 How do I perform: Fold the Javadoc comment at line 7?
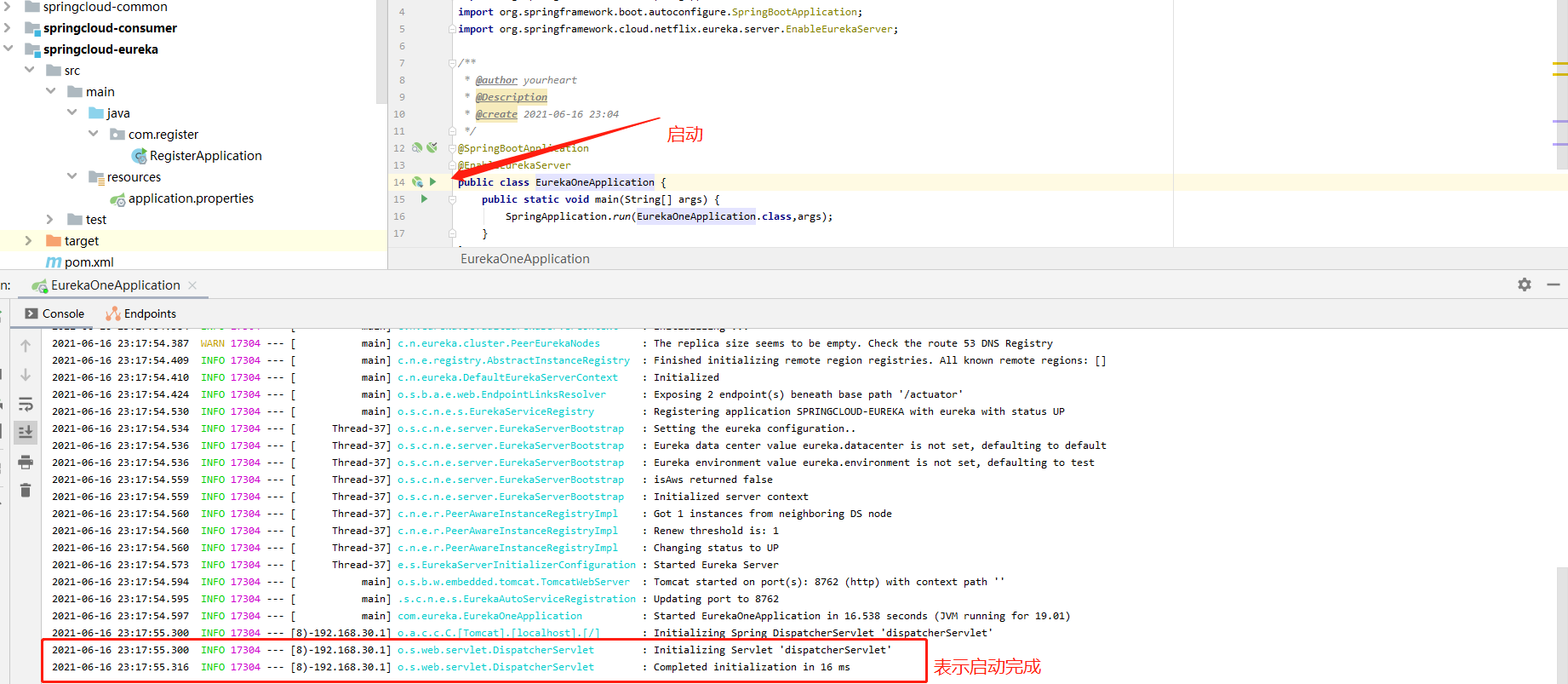click(x=452, y=63)
